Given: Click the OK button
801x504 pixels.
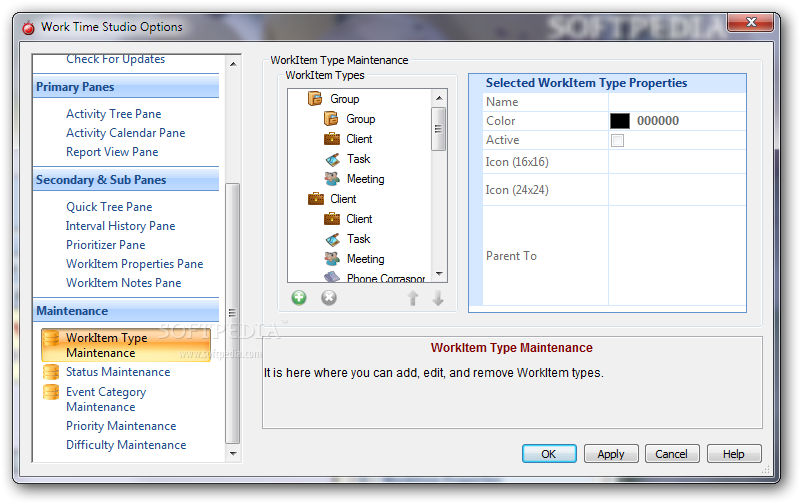Looking at the screenshot, I should (x=549, y=454).
